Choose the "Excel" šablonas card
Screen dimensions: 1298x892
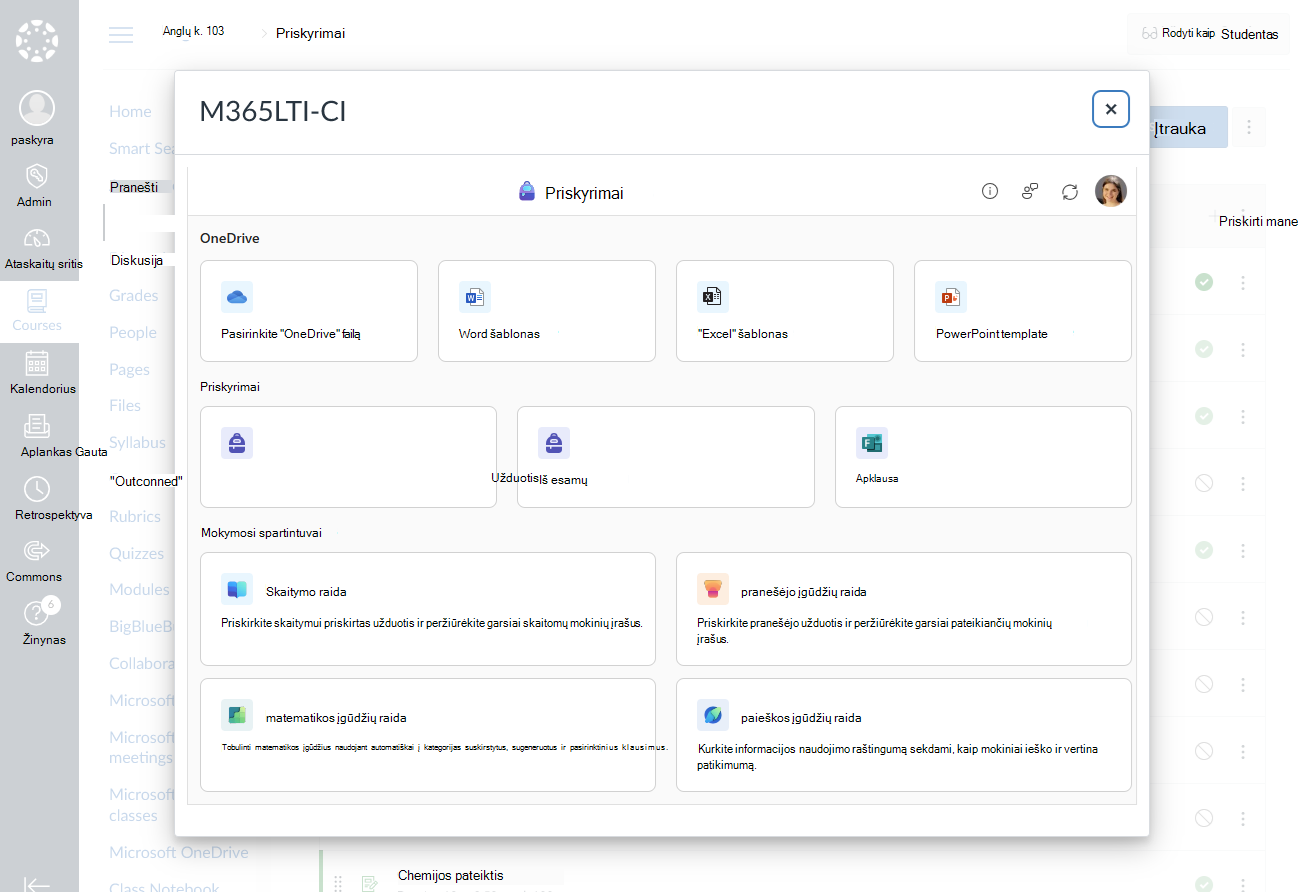click(x=785, y=311)
